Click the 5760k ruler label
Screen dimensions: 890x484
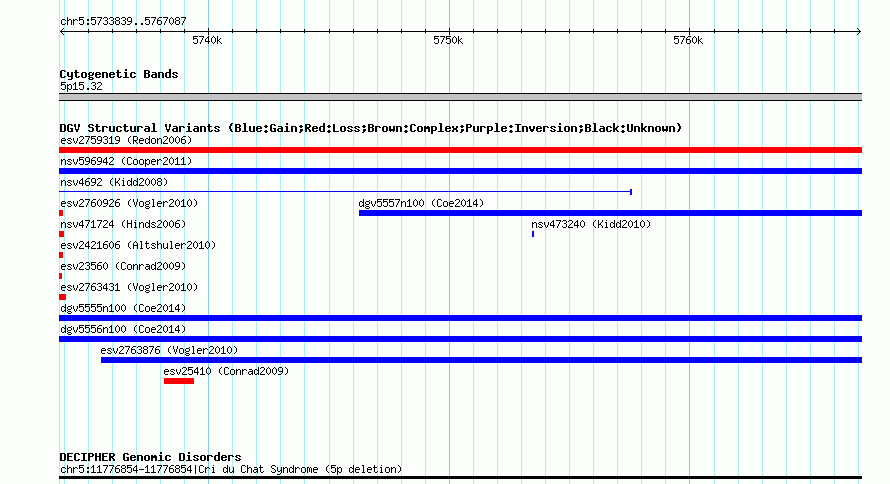point(688,40)
